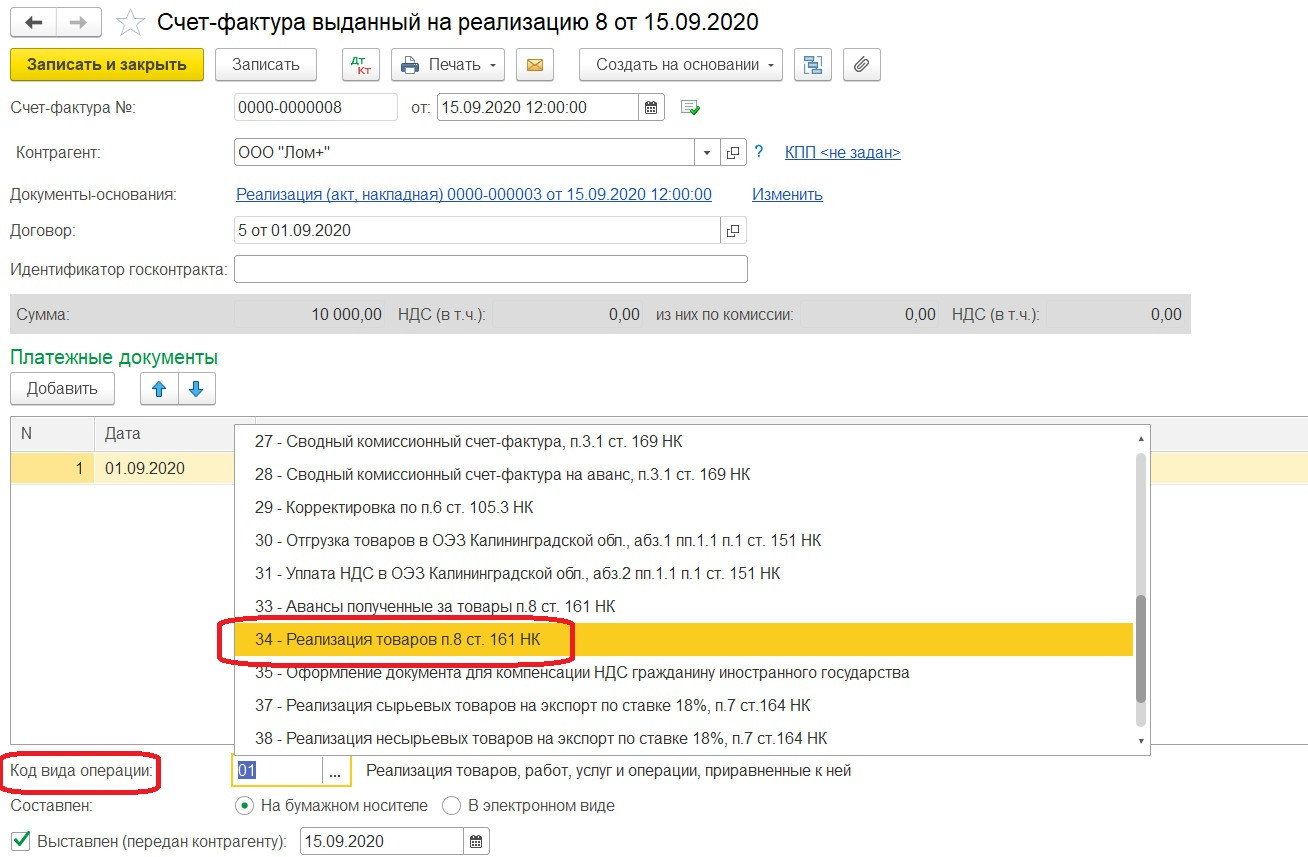Open calendar picker for invoice date

(x=651, y=107)
